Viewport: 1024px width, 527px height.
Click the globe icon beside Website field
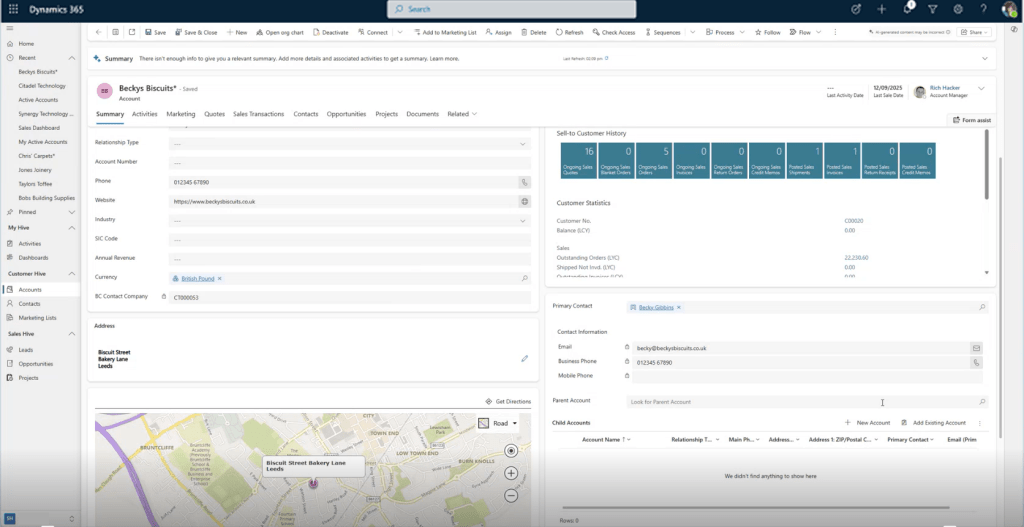(x=524, y=202)
